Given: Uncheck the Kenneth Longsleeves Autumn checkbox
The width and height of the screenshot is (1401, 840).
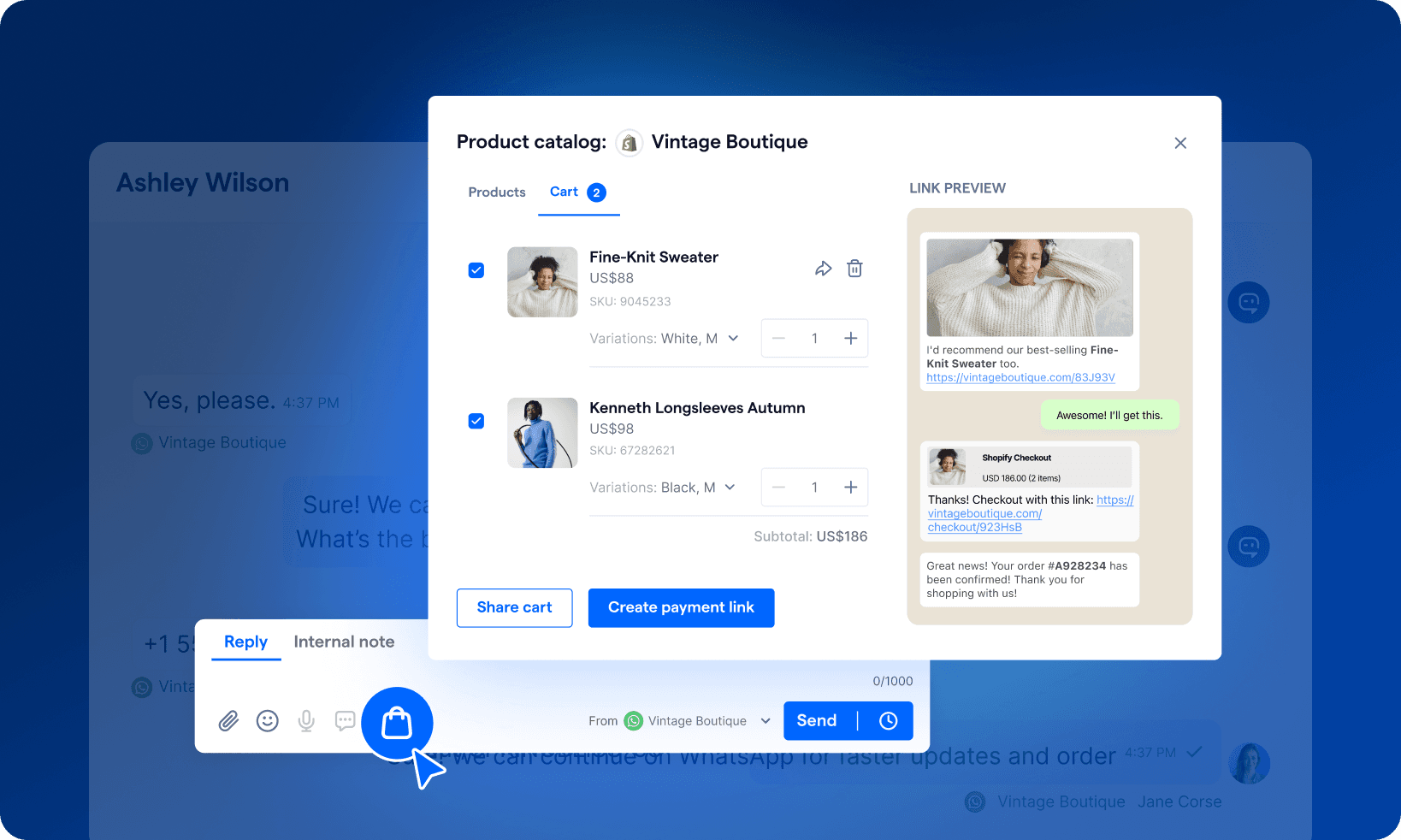Looking at the screenshot, I should (476, 421).
